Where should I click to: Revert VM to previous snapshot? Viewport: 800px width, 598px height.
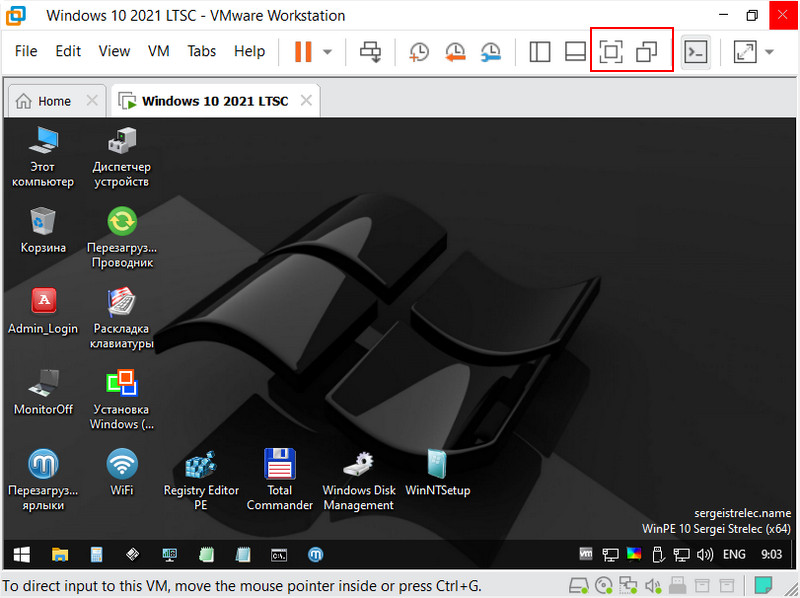[x=455, y=52]
